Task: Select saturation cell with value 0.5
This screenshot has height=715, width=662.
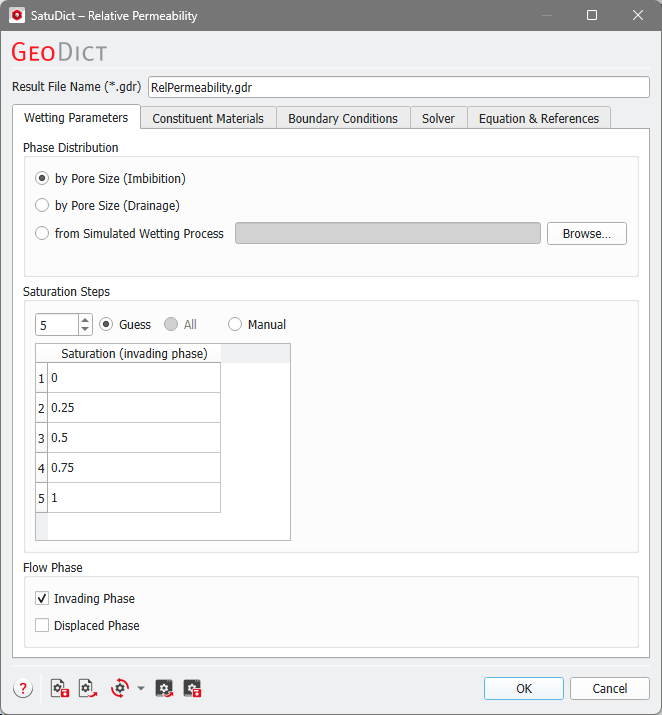Action: tap(134, 438)
